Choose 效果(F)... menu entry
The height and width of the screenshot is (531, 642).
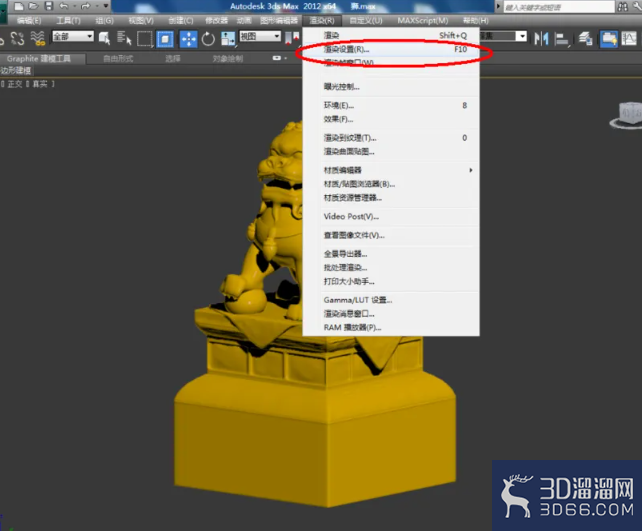pyautogui.click(x=391, y=119)
